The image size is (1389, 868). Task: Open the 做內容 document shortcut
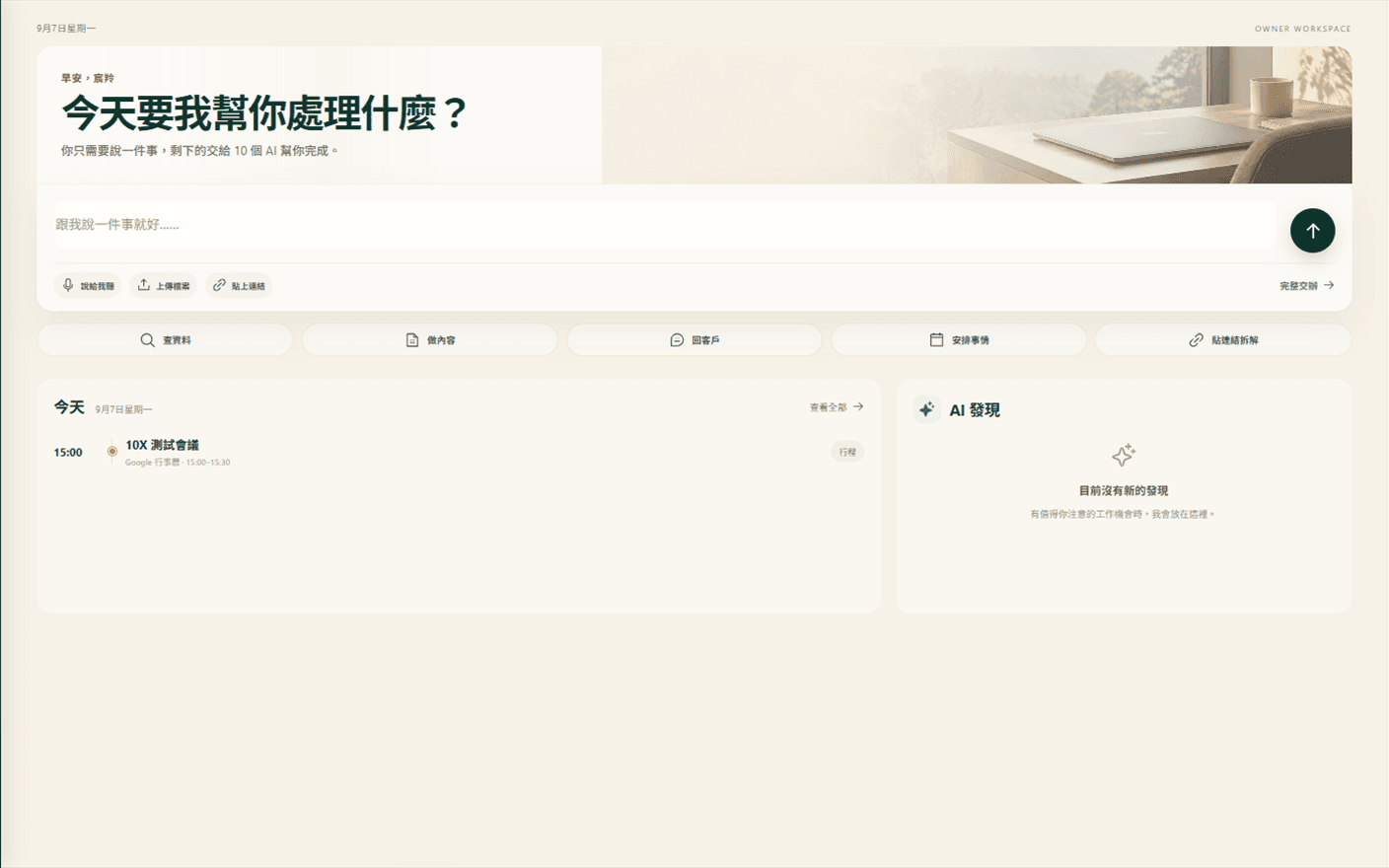[x=429, y=340]
